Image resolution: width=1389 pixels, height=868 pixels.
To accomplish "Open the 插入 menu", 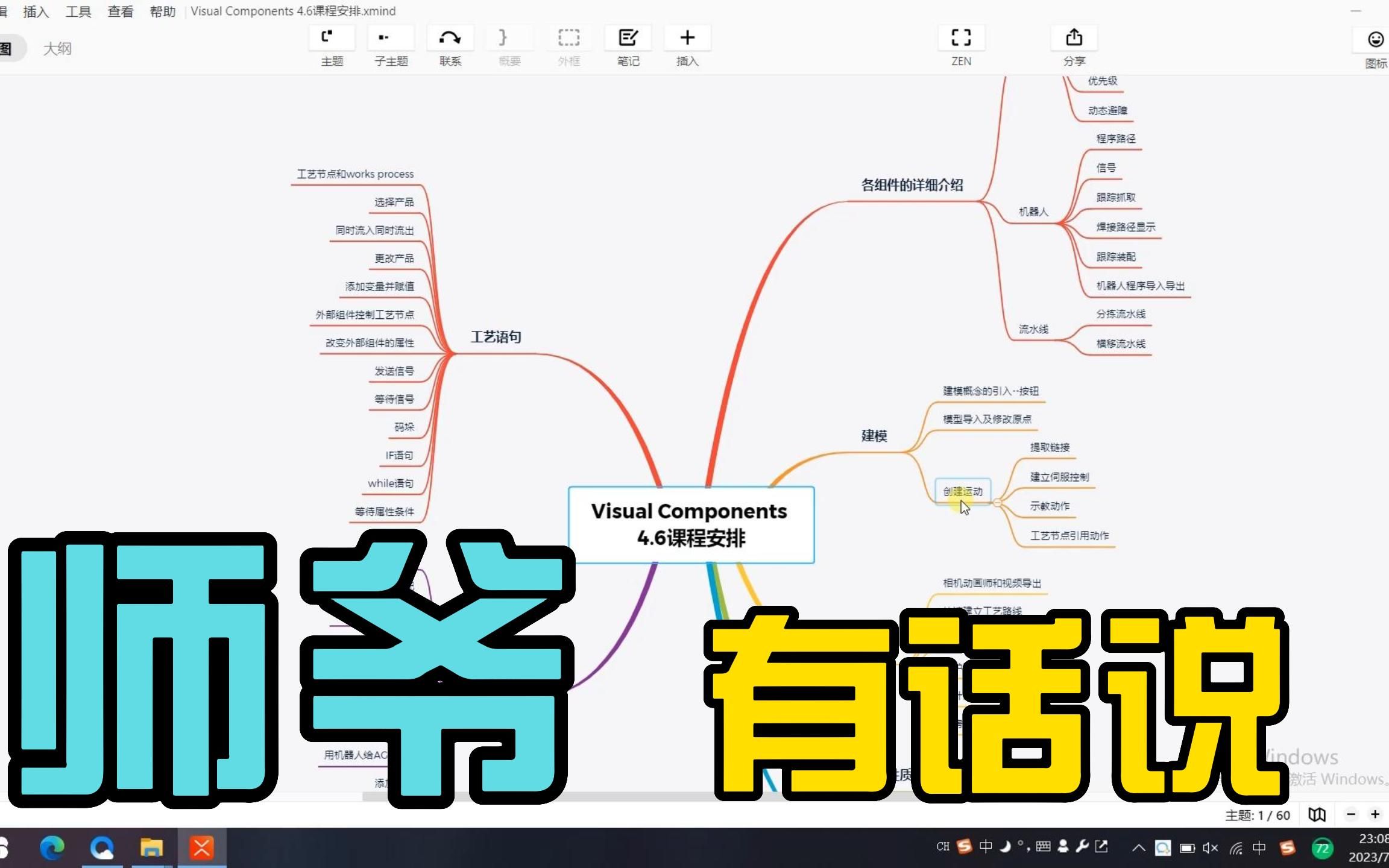I will coord(36,11).
